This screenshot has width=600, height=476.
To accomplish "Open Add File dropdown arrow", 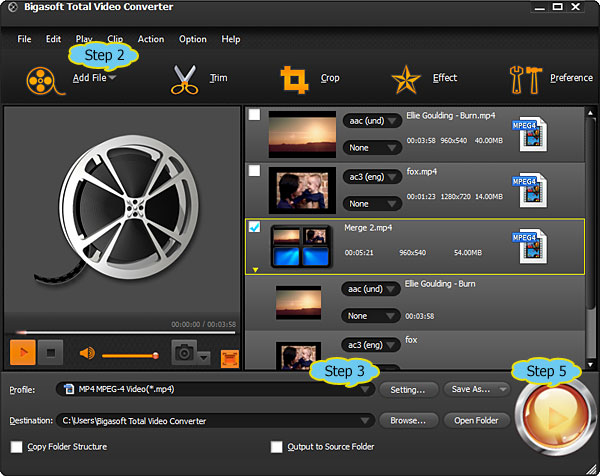I will [112, 78].
